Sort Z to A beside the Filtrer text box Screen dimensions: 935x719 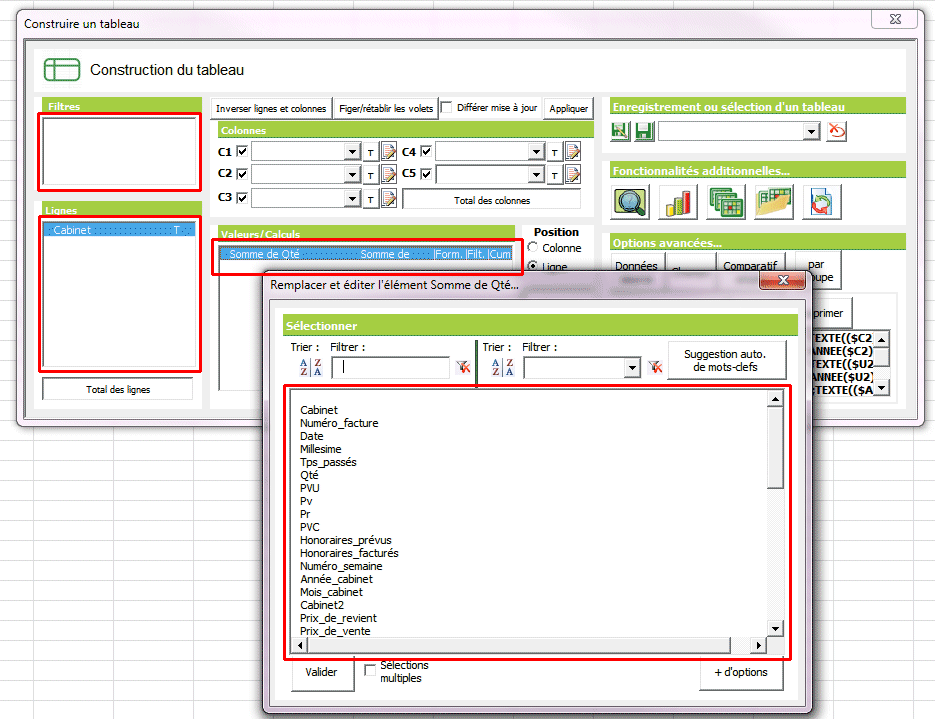pos(317,367)
